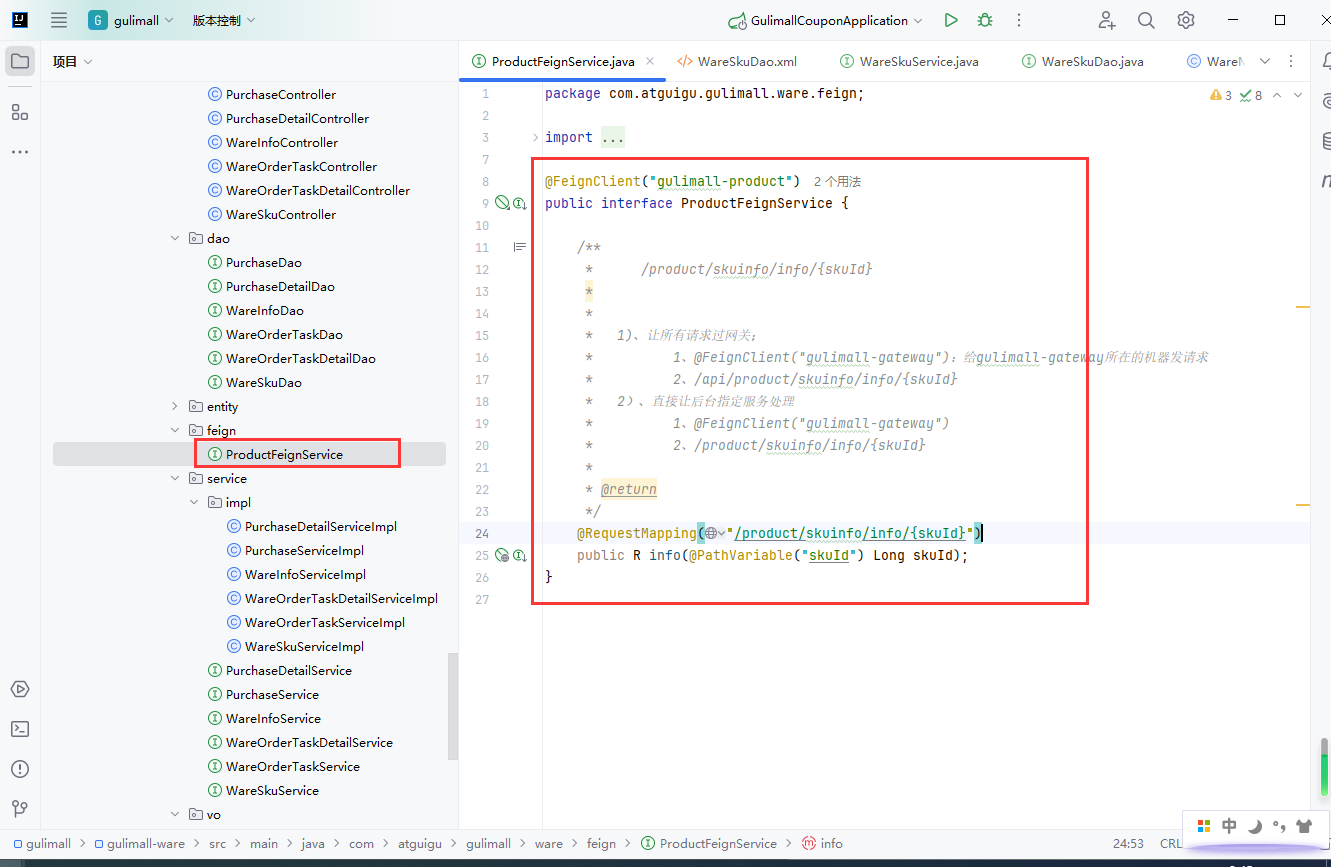Click the Chinese input mode indicator 中
The image size is (1331, 867).
tap(1229, 826)
